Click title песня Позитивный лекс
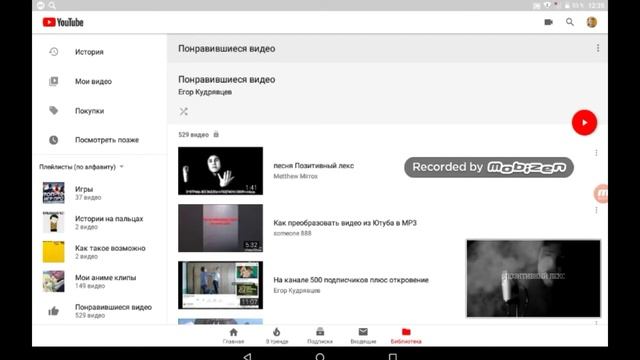640x360 pixels. 313,165
